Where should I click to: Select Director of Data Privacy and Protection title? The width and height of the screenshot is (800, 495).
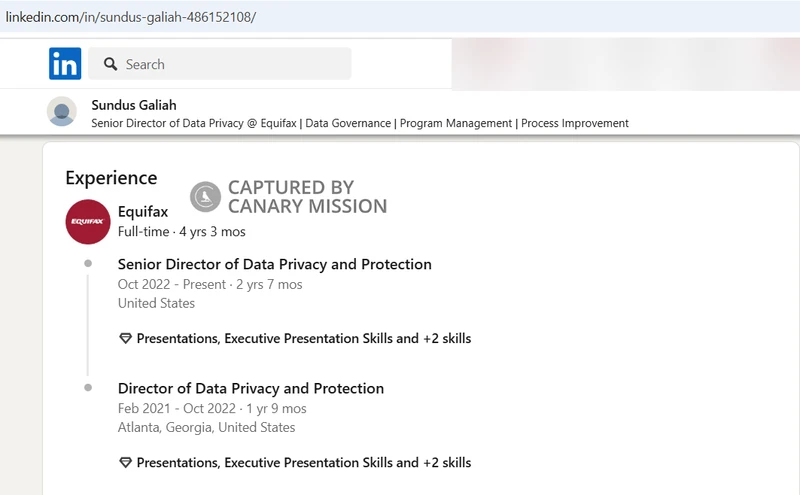(x=250, y=388)
